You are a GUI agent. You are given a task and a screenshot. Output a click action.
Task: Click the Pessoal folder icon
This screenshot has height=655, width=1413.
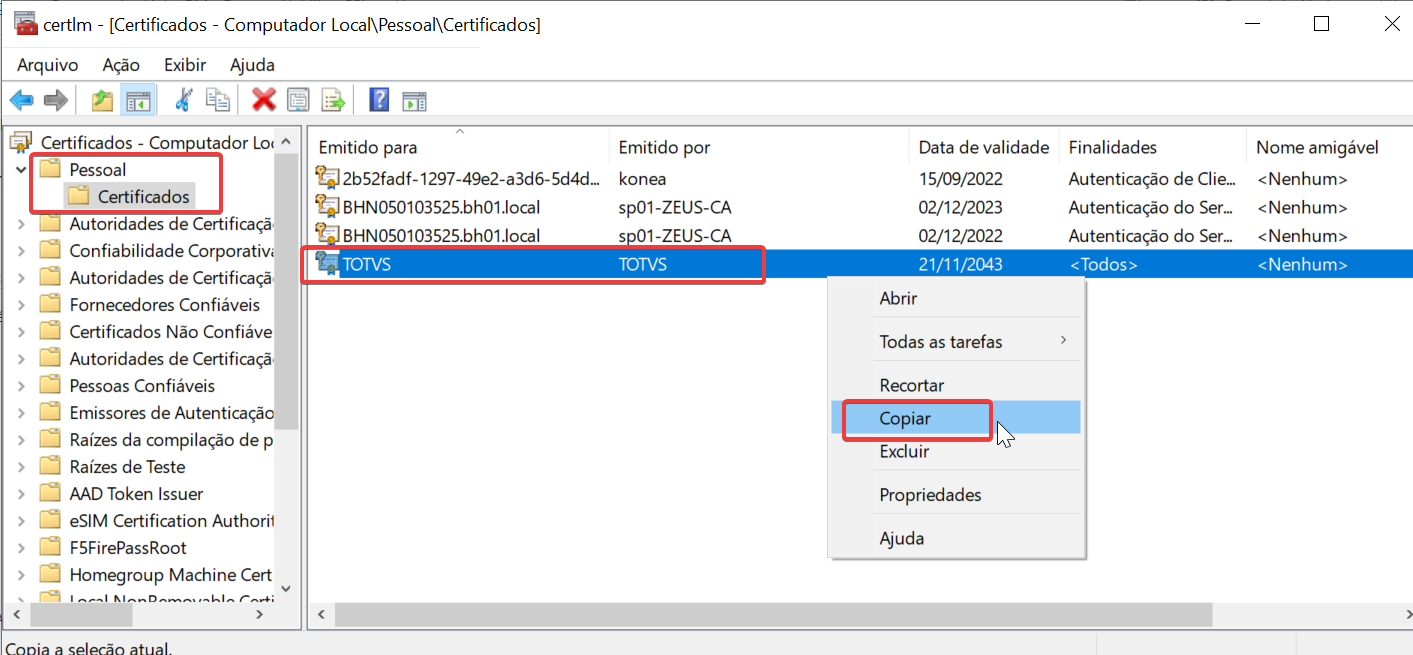point(50,170)
